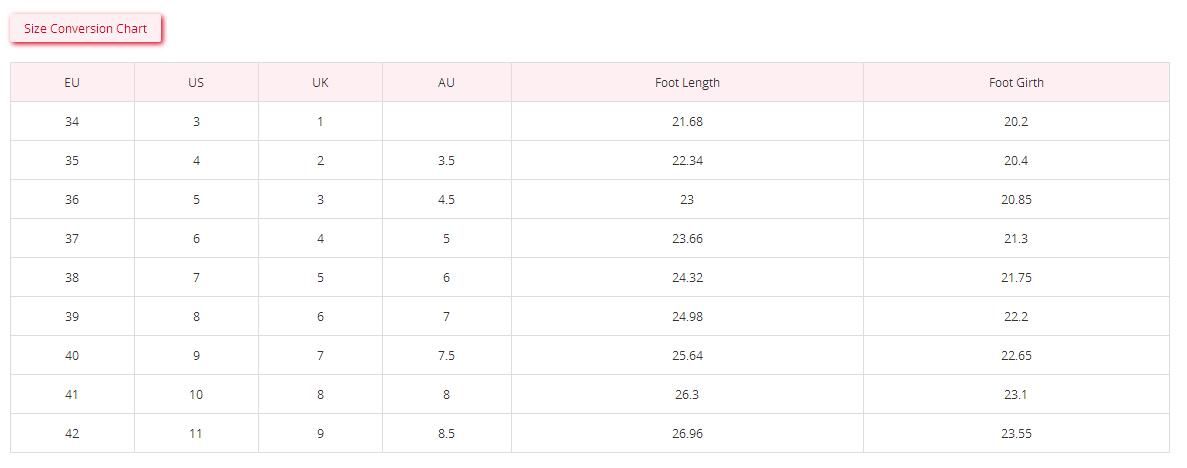
Task: Click the empty AU cell for EU 34
Action: coord(447,121)
